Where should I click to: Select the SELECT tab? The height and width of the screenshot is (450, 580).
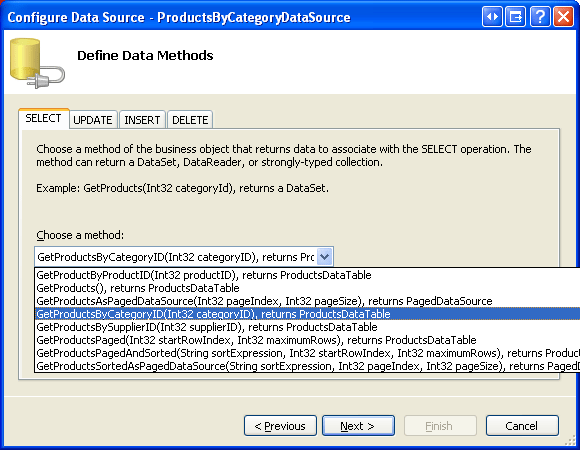click(44, 118)
